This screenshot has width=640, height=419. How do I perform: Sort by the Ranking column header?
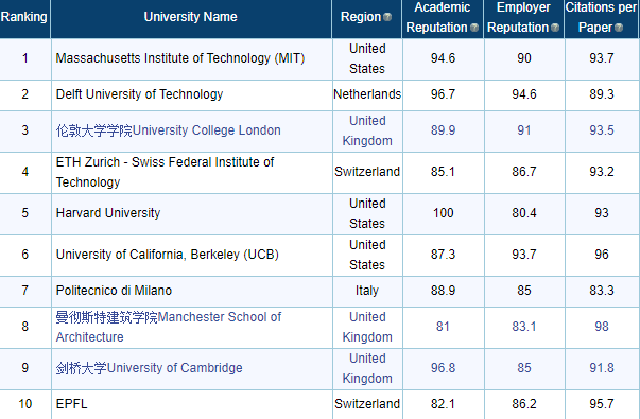click(x=23, y=17)
